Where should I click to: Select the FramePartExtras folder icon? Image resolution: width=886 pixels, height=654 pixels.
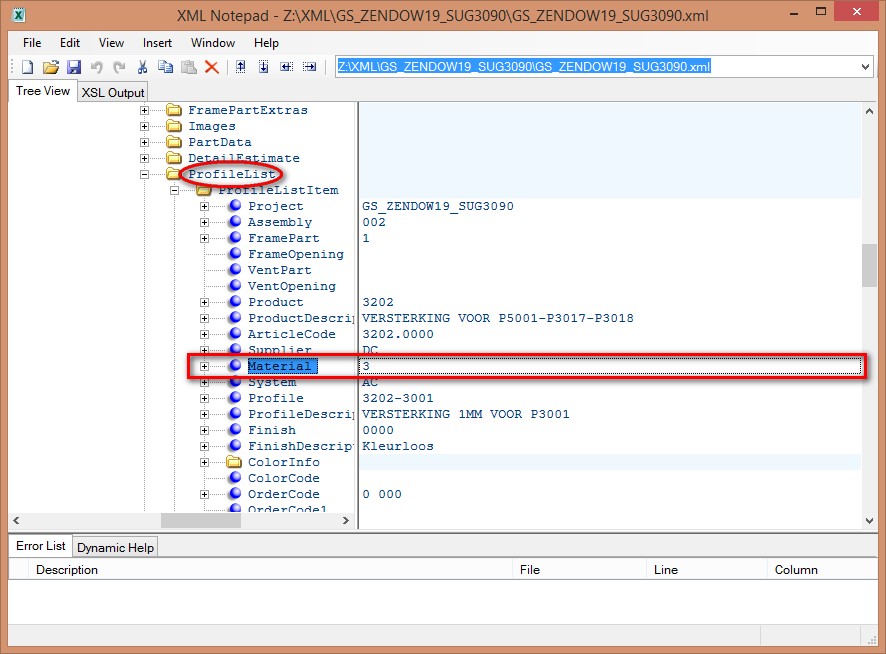coord(174,110)
